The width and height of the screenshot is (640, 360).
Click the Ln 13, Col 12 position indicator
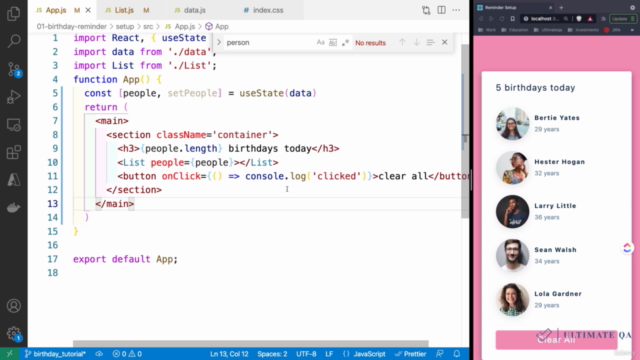229,354
